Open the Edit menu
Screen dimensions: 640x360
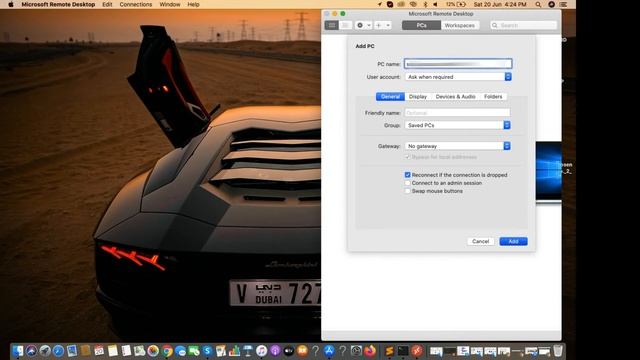click(107, 4)
